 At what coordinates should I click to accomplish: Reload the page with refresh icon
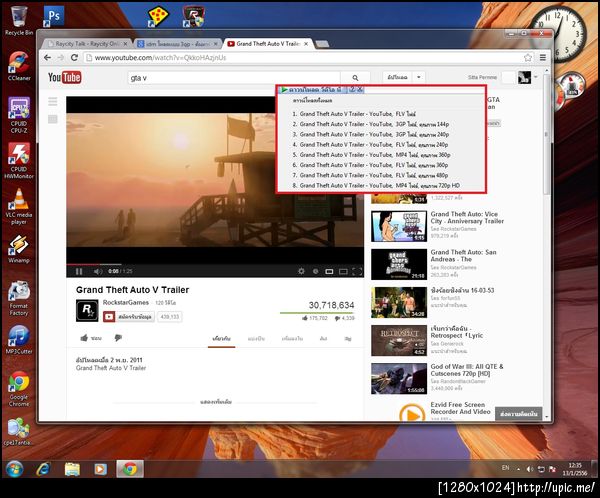[75, 57]
